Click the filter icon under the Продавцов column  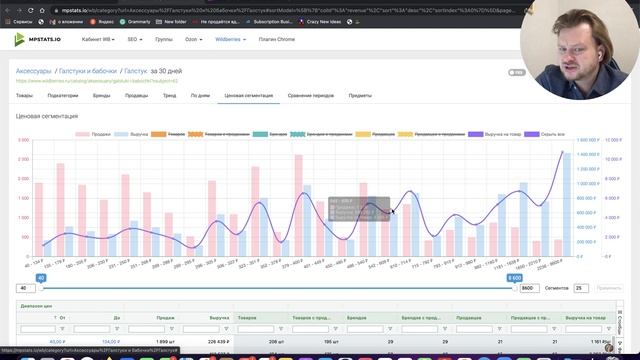coord(500,329)
